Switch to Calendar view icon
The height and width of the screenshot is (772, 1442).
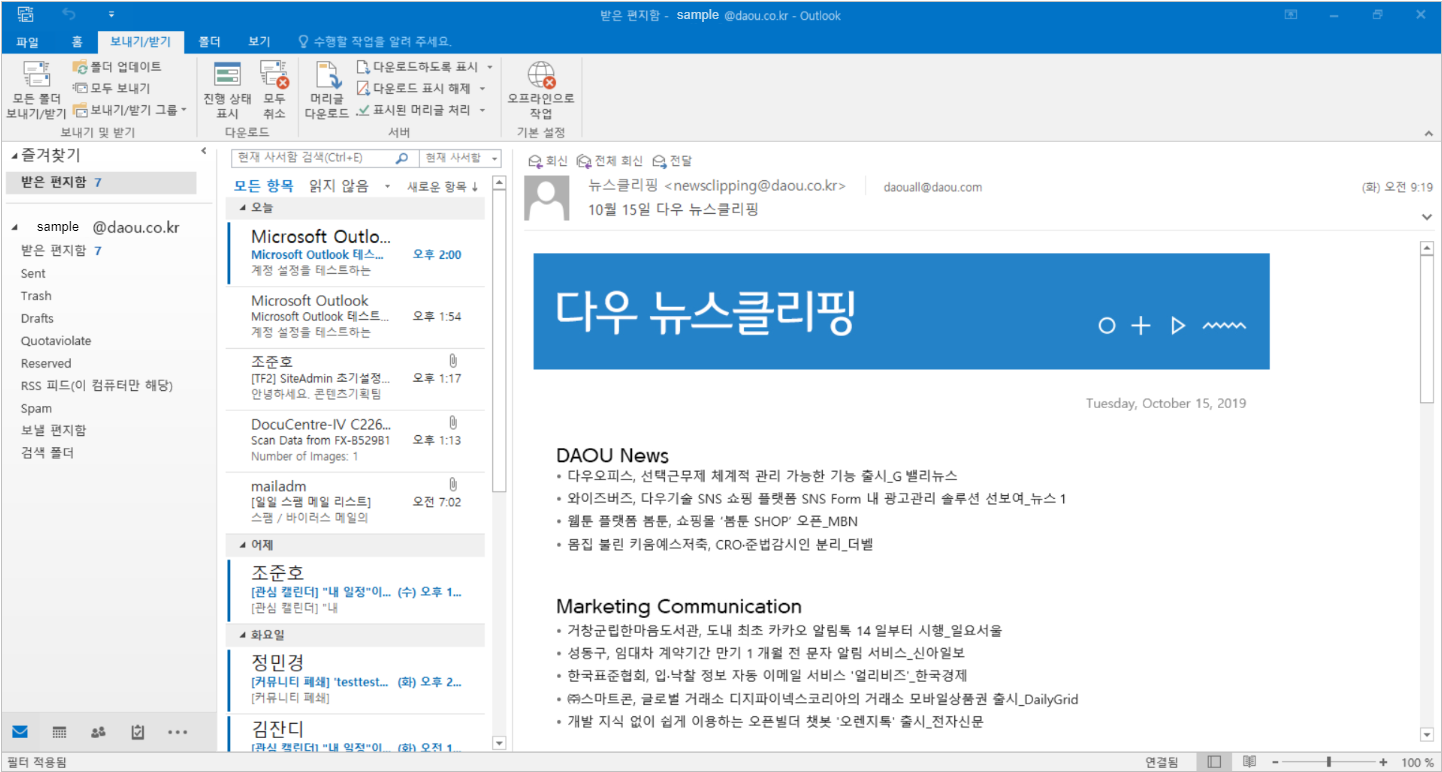pos(59,732)
